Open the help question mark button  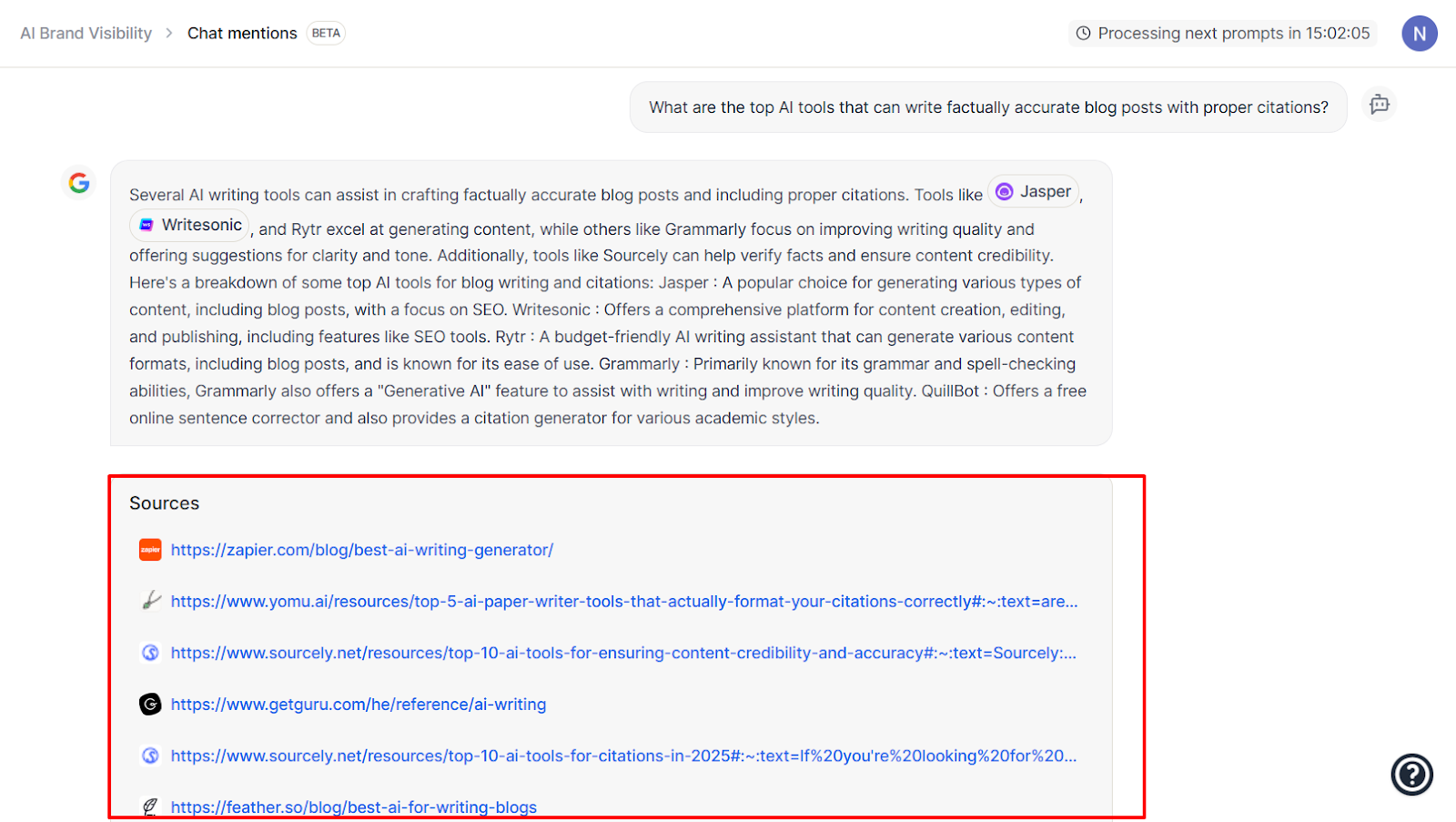click(x=1412, y=775)
